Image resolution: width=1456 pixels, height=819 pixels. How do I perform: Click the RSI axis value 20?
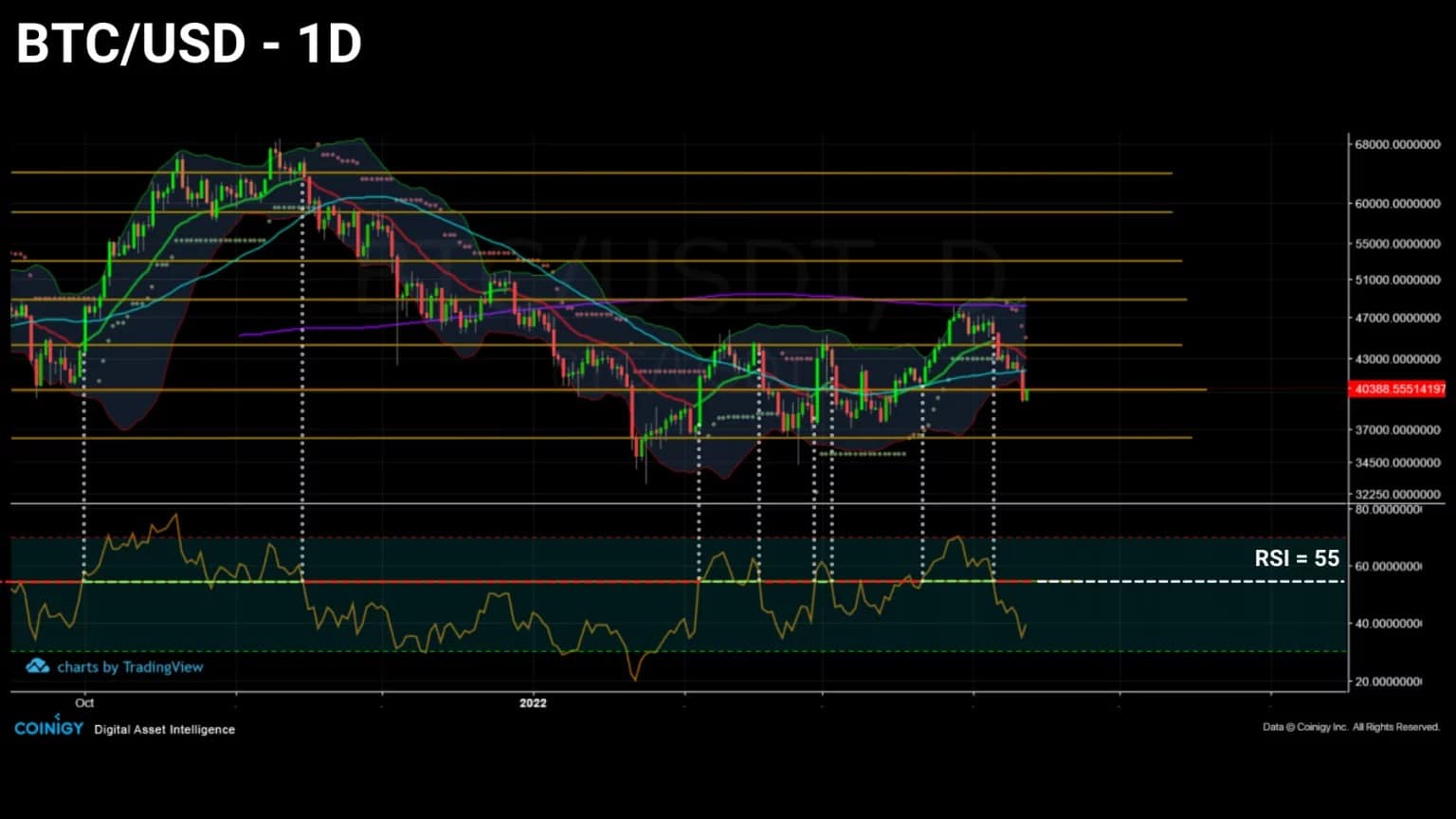point(1389,682)
